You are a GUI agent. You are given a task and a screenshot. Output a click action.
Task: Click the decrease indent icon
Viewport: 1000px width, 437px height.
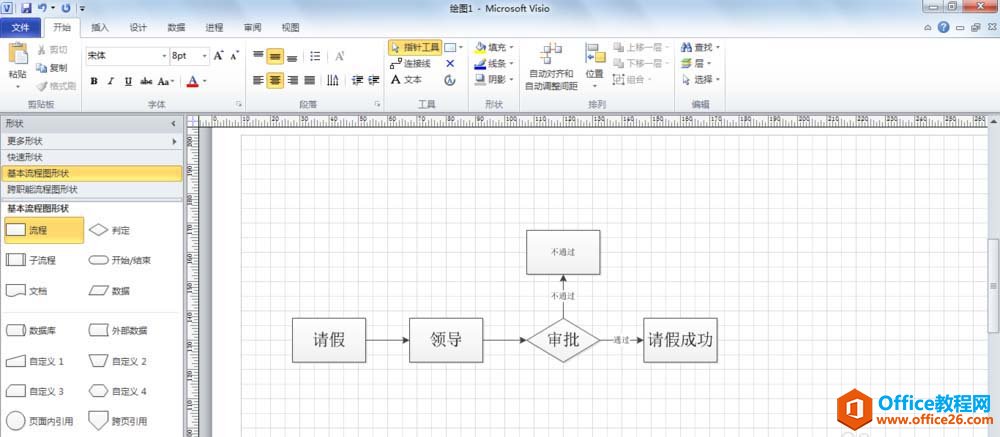tap(357, 80)
